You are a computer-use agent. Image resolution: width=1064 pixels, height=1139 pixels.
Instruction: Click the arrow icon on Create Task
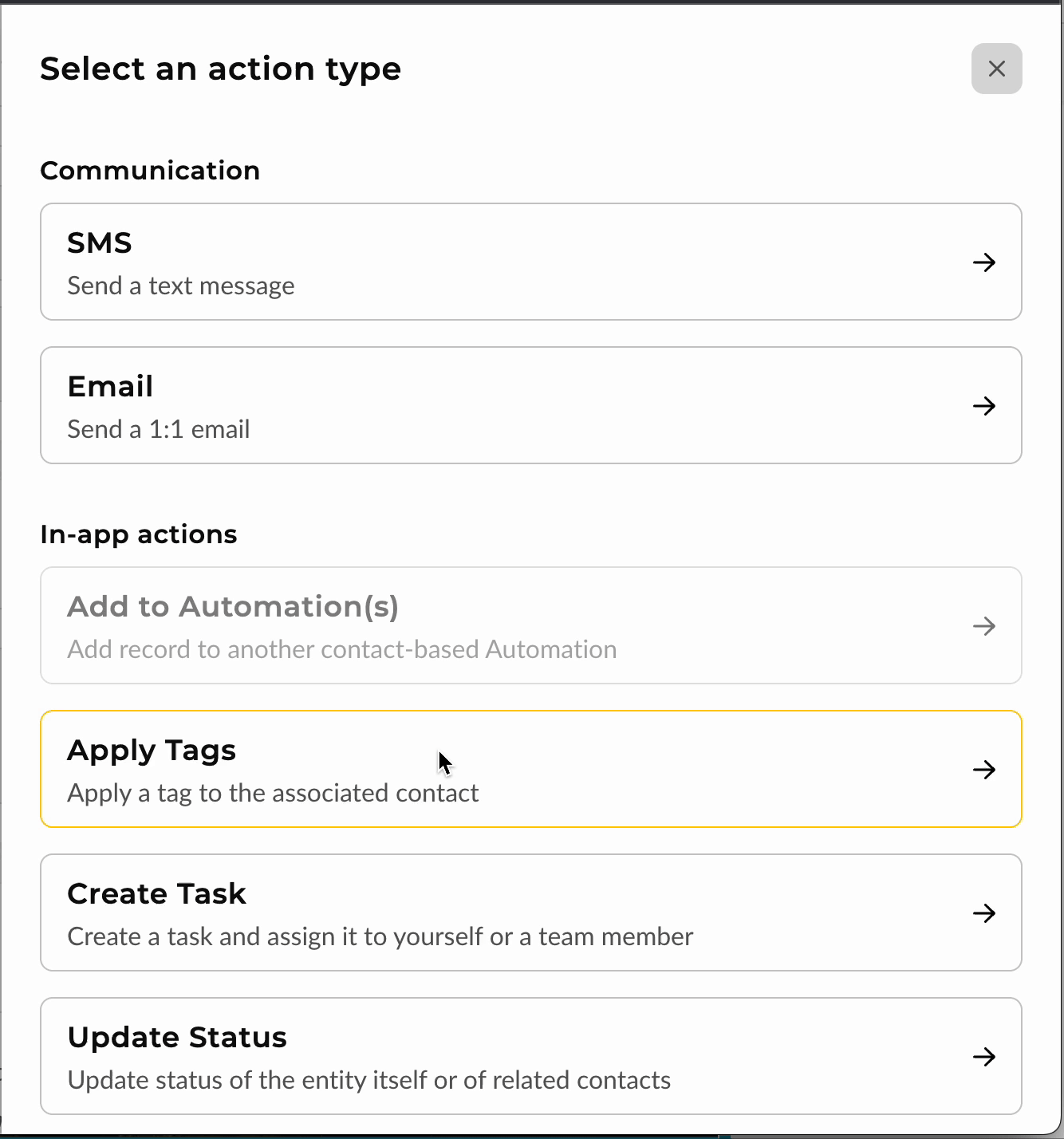click(x=984, y=913)
